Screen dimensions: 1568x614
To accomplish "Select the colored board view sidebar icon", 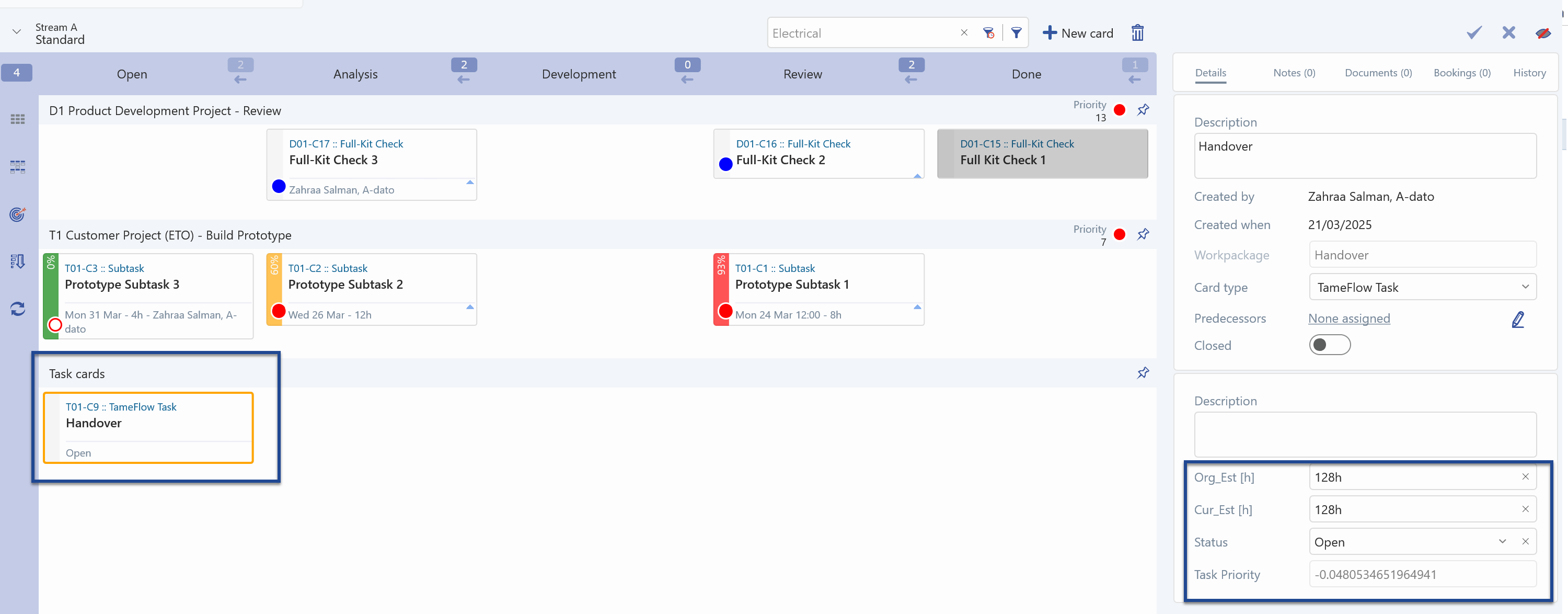I will pyautogui.click(x=18, y=167).
